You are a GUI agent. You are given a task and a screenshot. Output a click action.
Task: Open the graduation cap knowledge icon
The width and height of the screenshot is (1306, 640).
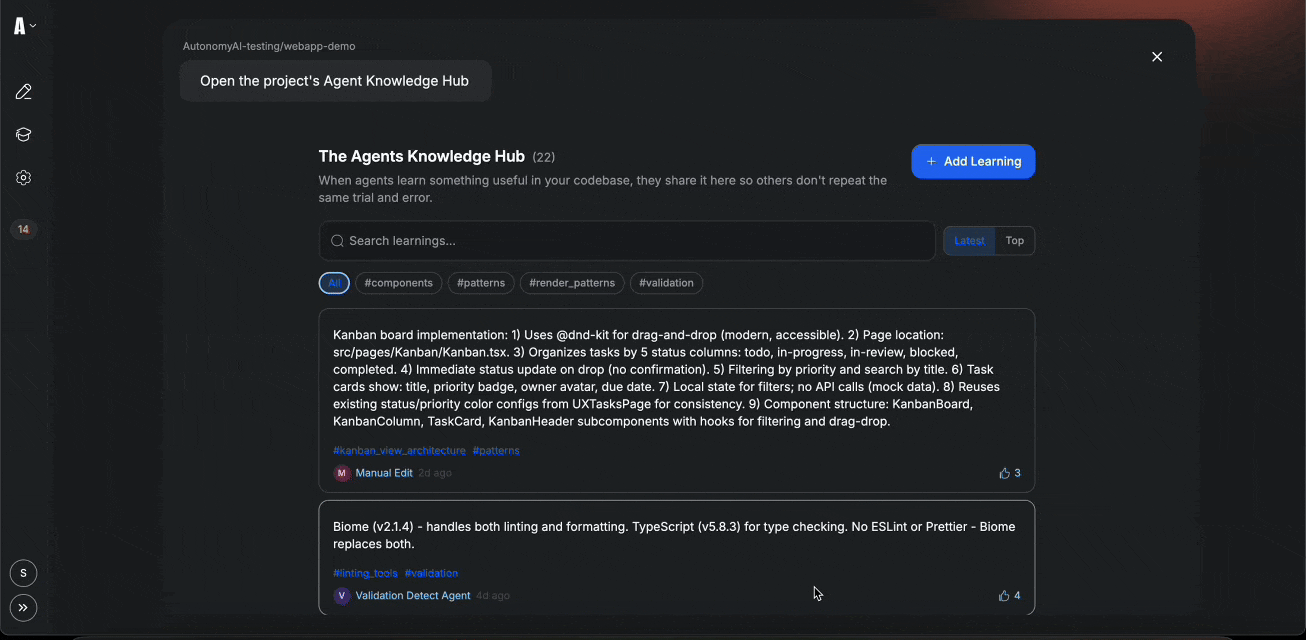click(24, 135)
